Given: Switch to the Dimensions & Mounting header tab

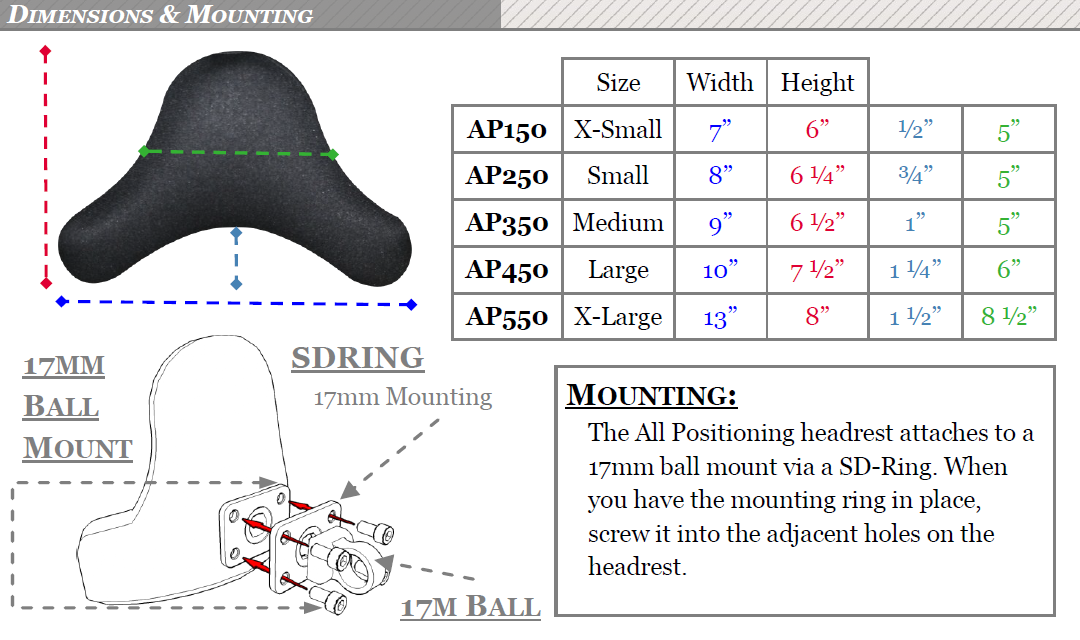Looking at the screenshot, I should tap(160, 14).
